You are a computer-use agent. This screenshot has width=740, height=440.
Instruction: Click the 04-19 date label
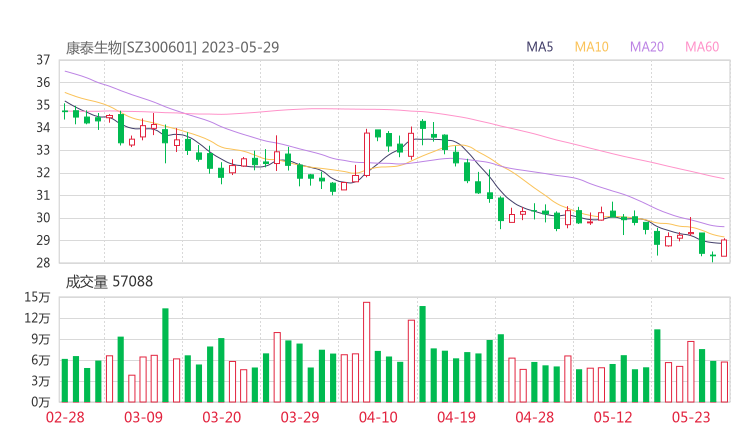pyautogui.click(x=456, y=417)
